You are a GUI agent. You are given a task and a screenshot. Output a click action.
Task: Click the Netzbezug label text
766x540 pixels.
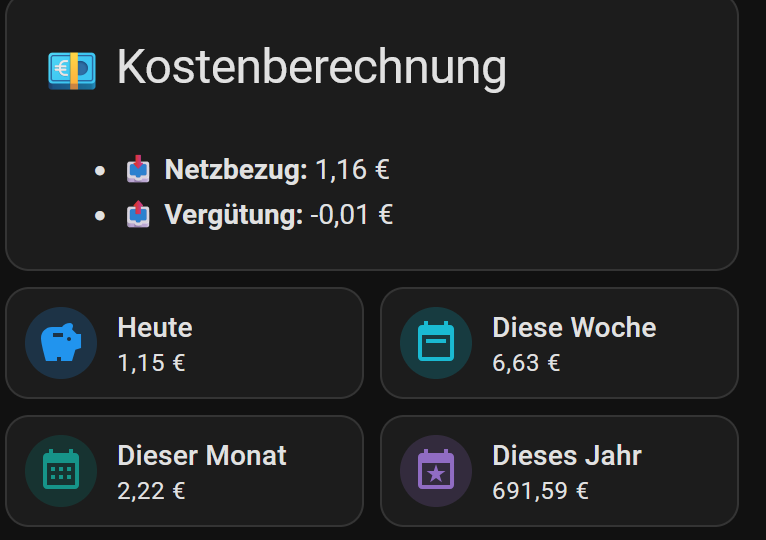coord(236,170)
